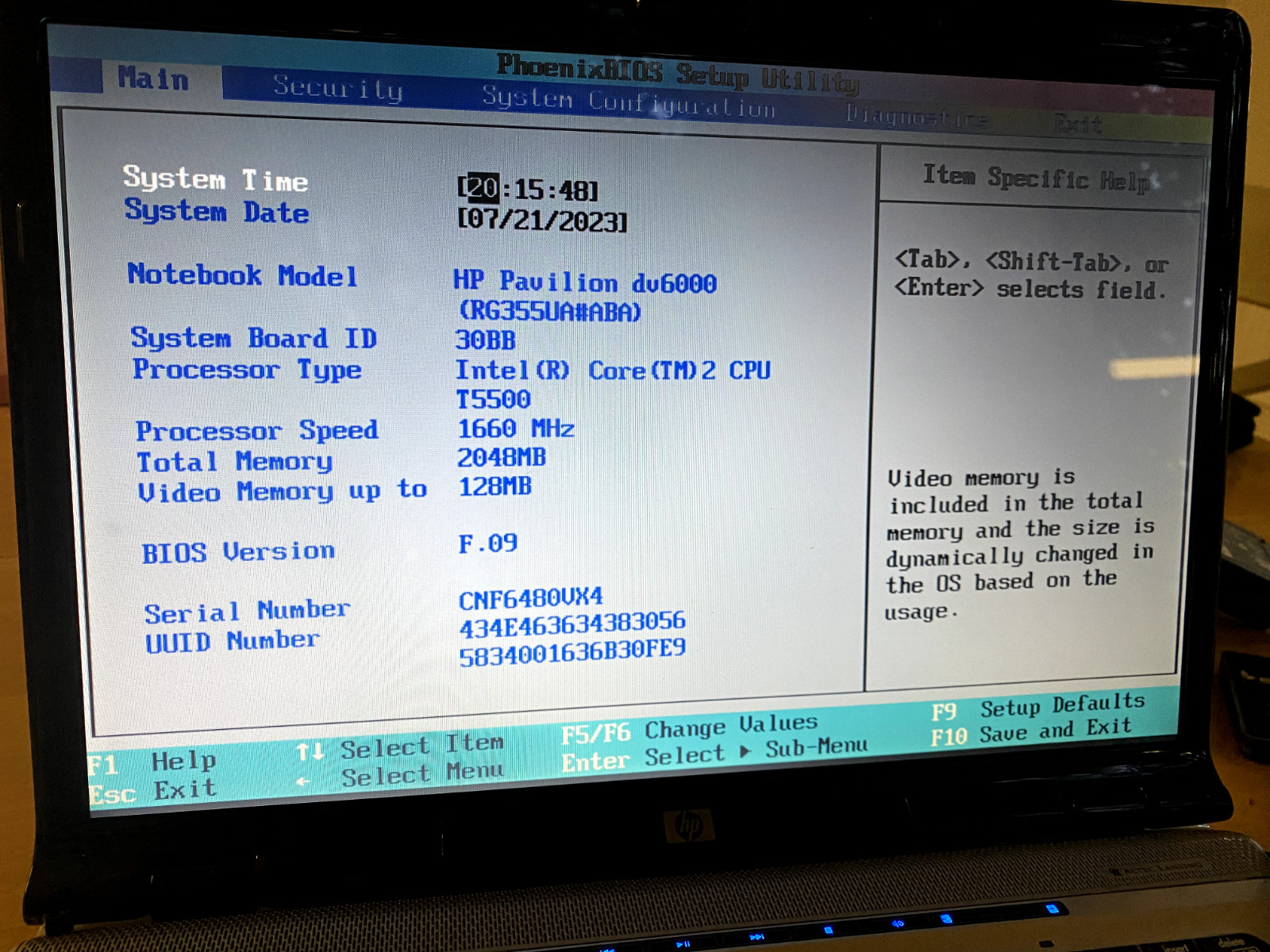Click the Serial Number label
The width and height of the screenshot is (1270, 952).
[247, 612]
